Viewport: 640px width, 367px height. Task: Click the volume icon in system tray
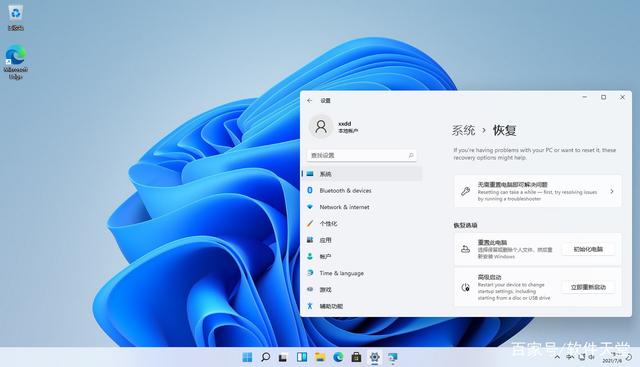point(592,357)
